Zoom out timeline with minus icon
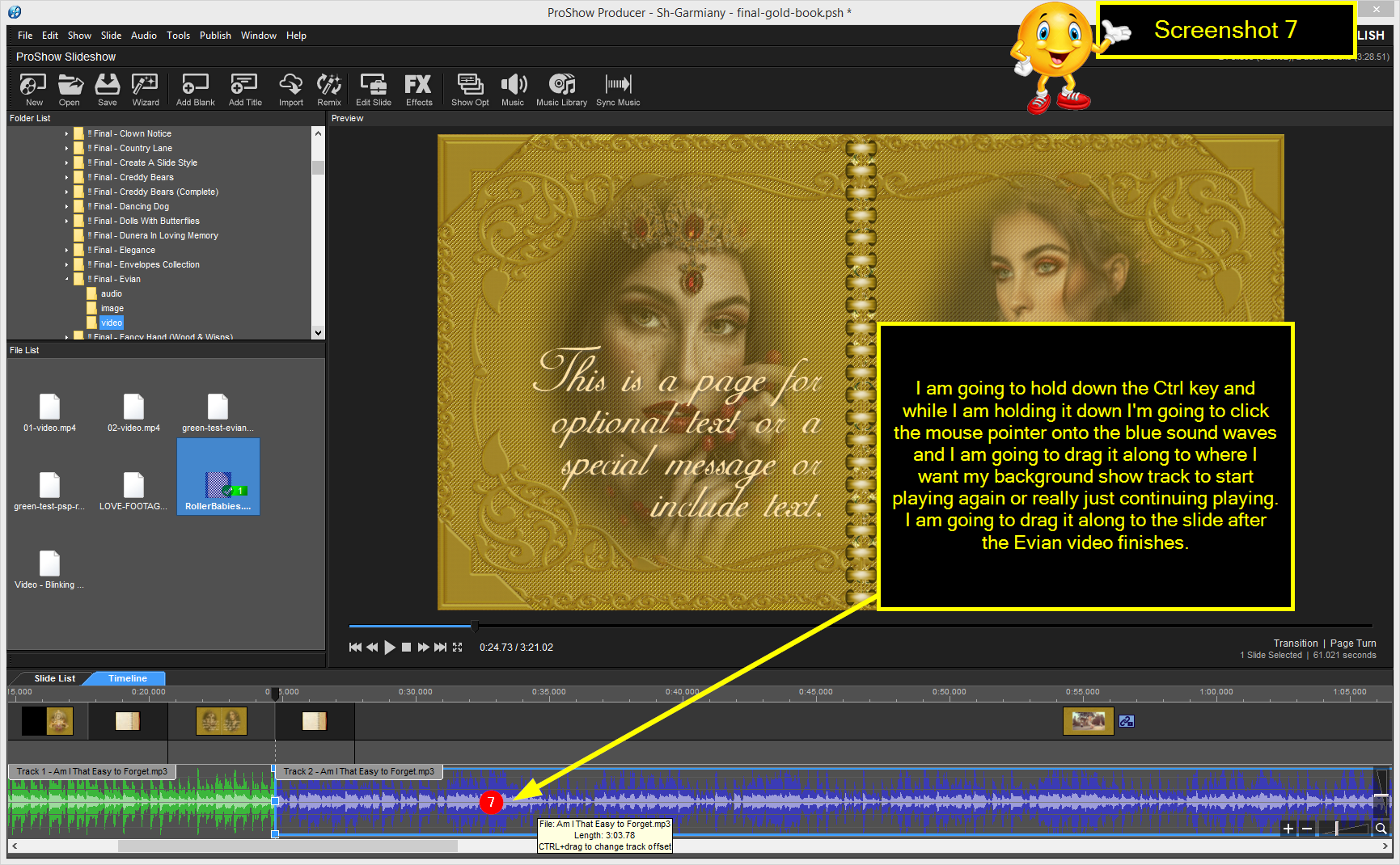1400x865 pixels. 1306,829
